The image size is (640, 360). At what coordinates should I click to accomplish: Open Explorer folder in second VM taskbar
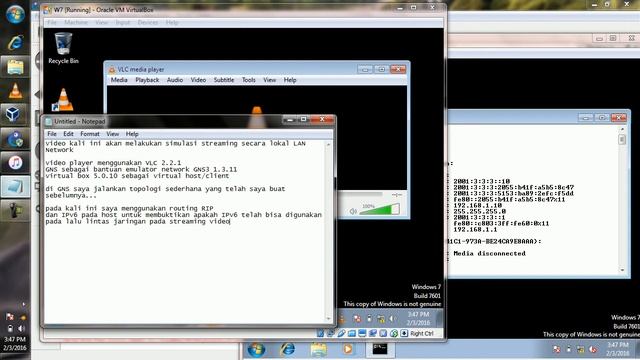pyautogui.click(x=318, y=349)
